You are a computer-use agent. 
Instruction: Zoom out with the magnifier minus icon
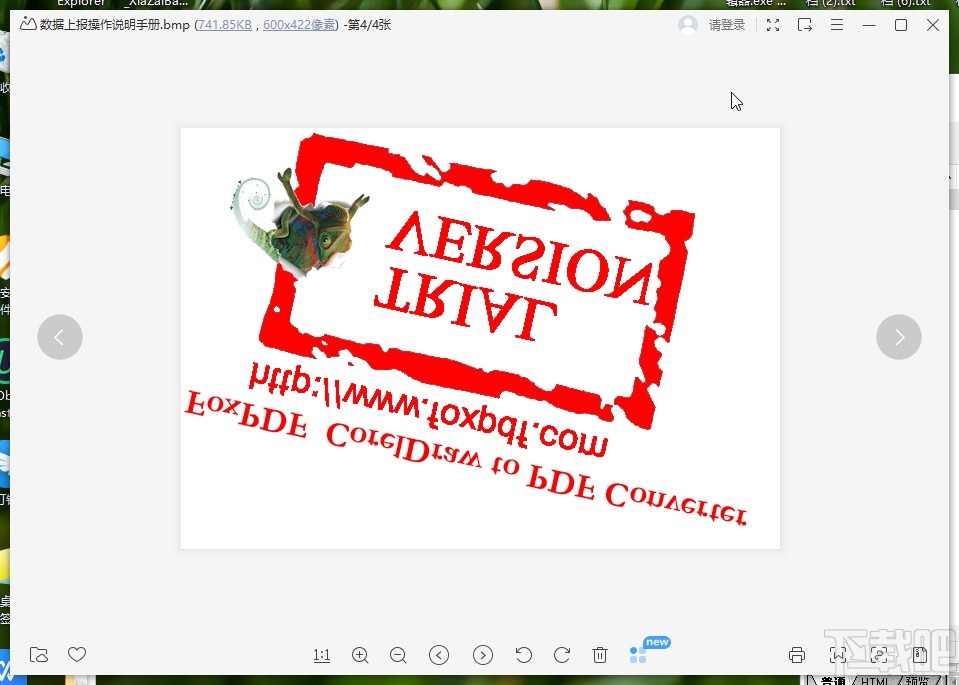(398, 655)
